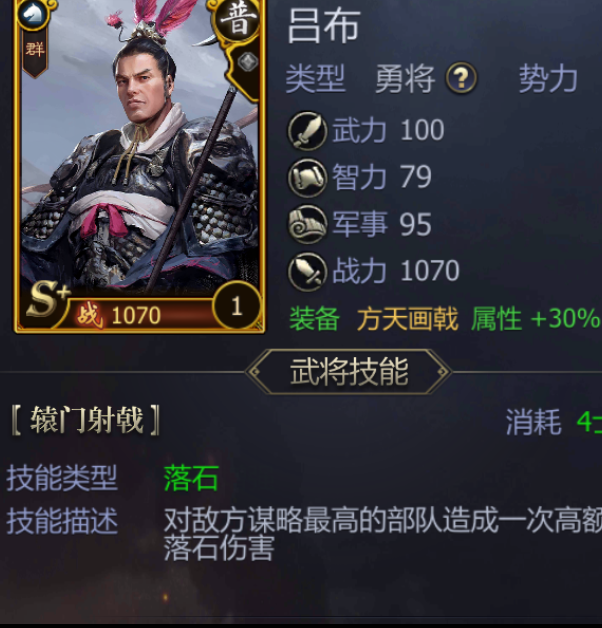602x628 pixels.
Task: Click the 属性 +30% bonus text
Action: (536, 319)
